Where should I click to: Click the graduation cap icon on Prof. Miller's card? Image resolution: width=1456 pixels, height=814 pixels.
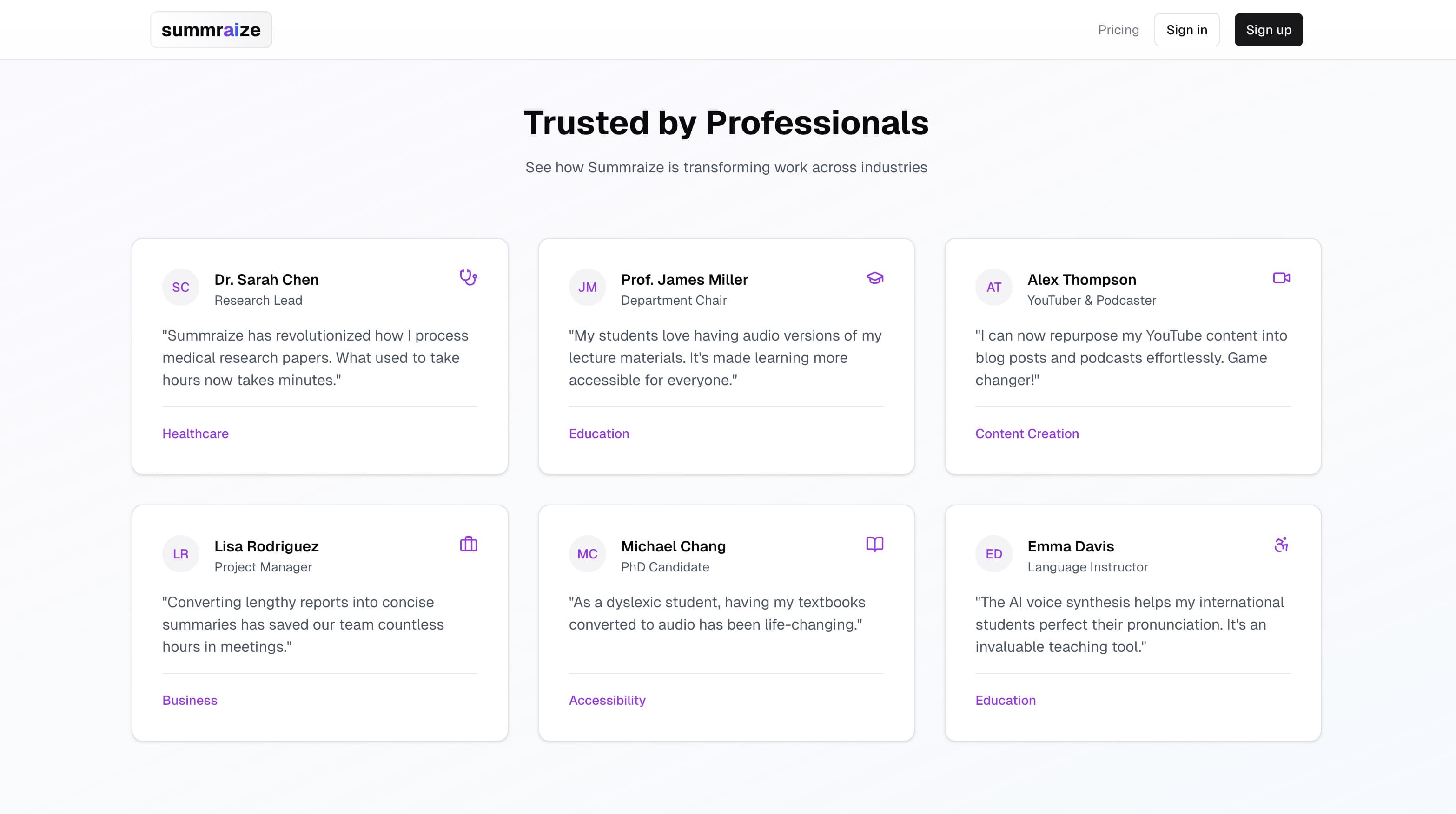[874, 277]
